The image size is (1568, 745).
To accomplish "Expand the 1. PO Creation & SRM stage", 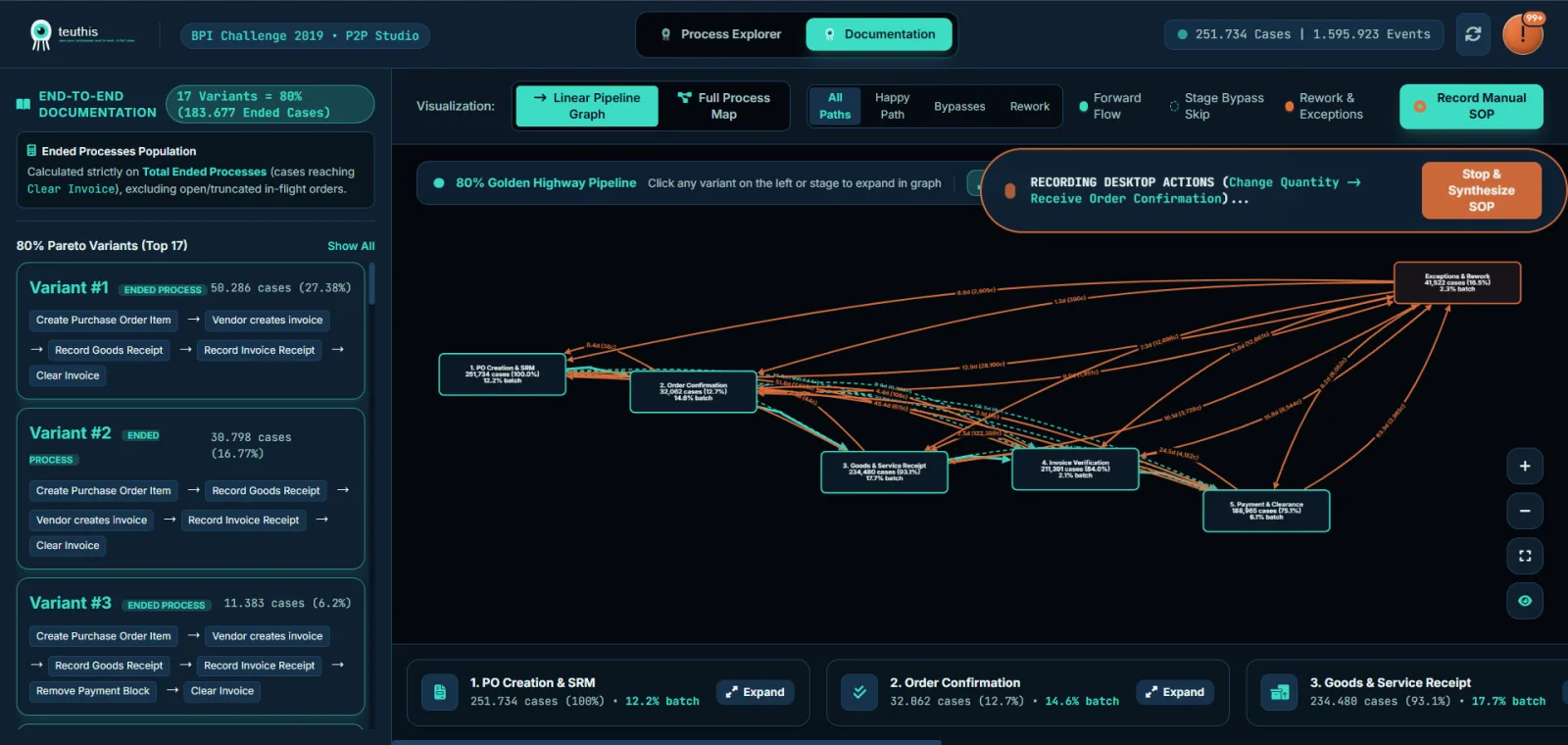I will click(x=756, y=692).
